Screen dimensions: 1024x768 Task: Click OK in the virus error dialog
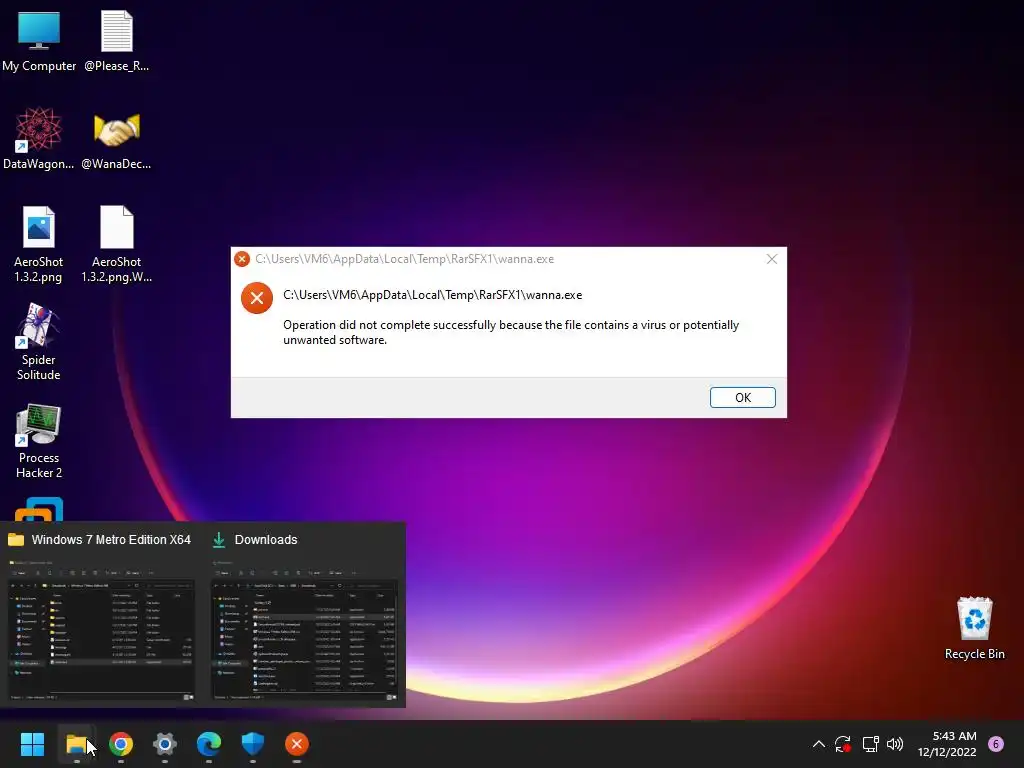pos(743,397)
